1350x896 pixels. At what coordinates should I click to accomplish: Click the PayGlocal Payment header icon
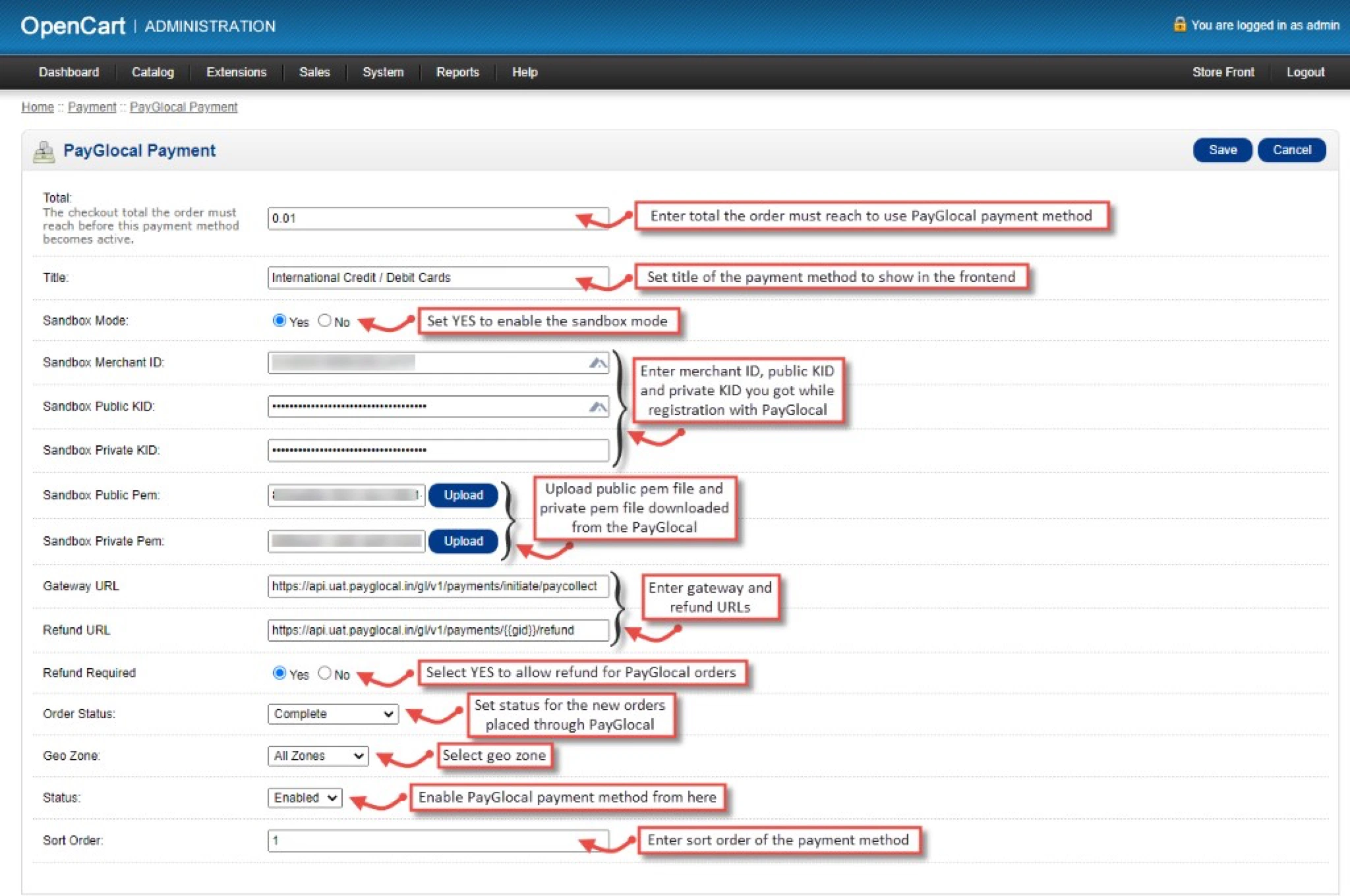44,152
